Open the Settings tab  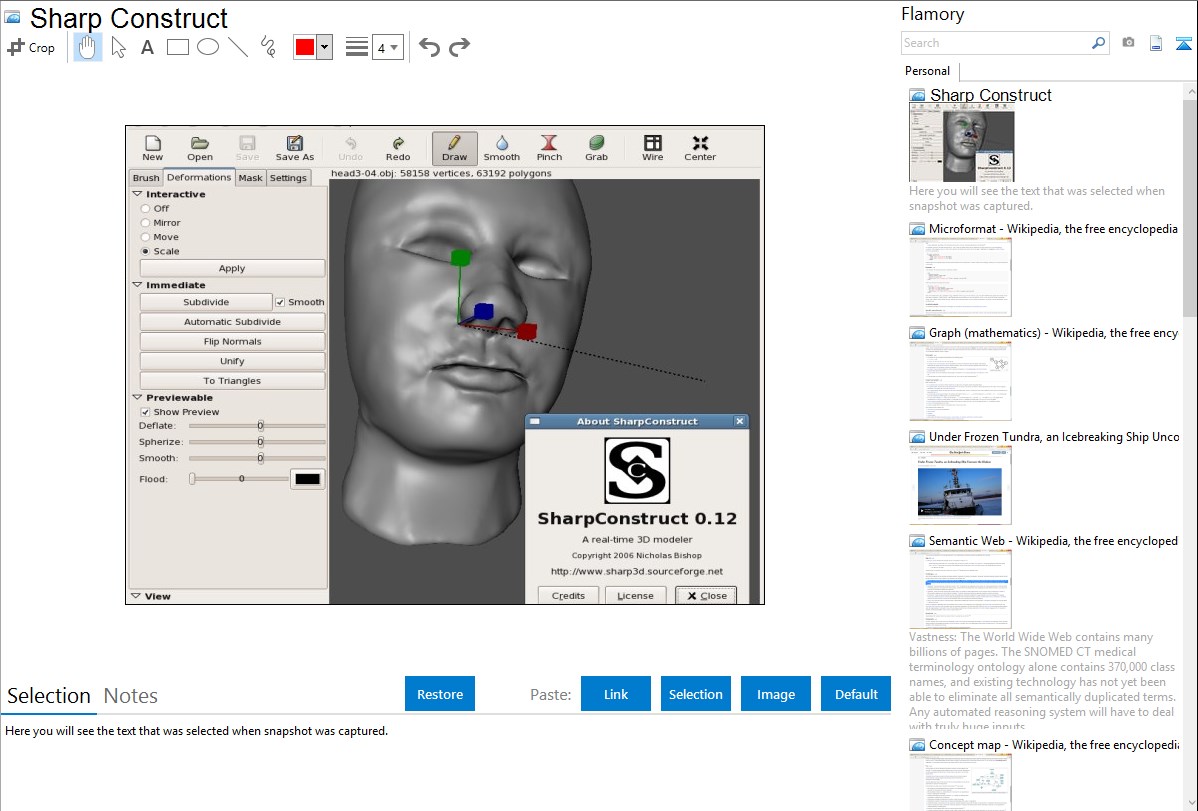(x=288, y=178)
